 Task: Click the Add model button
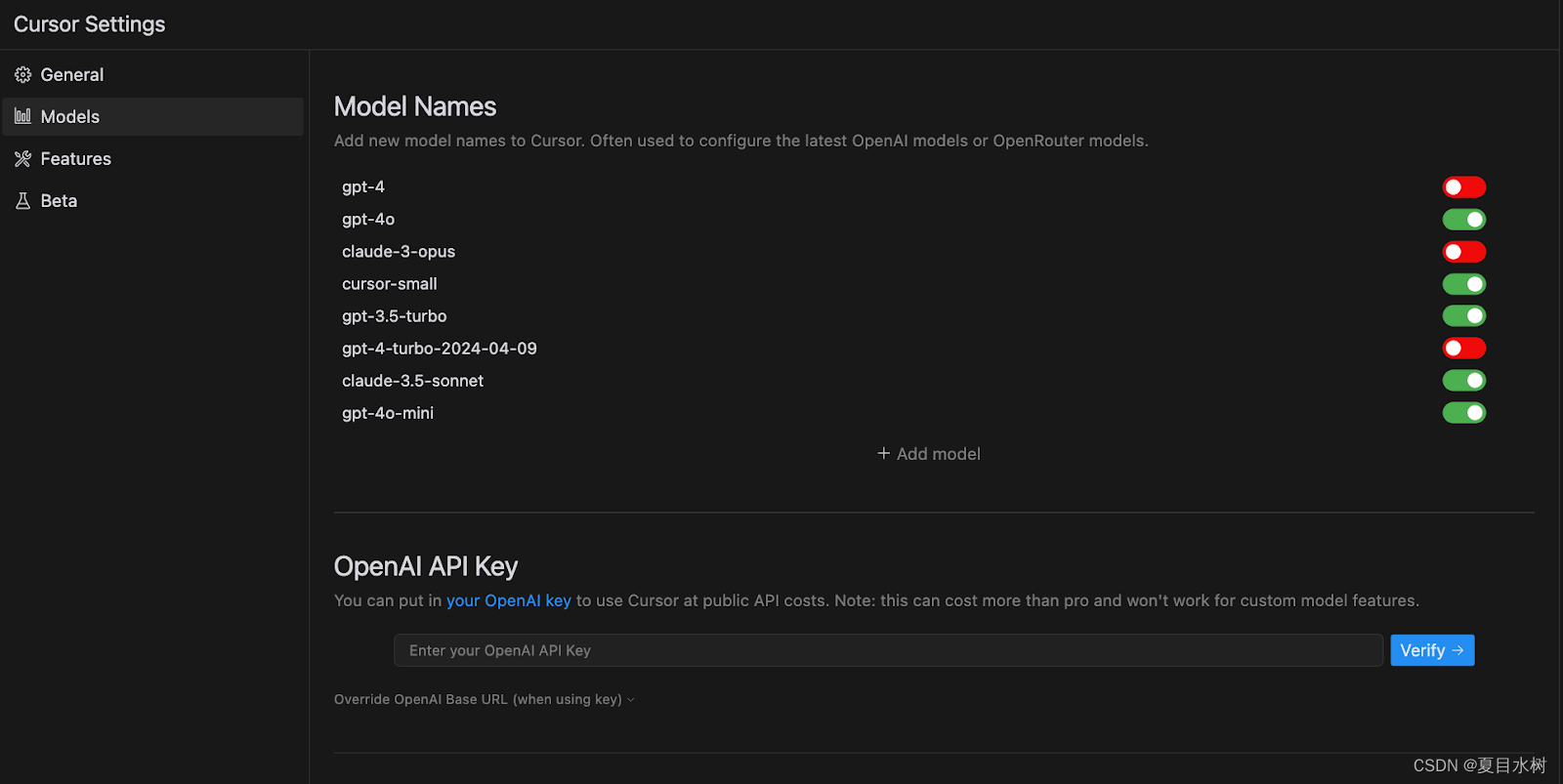(x=929, y=454)
